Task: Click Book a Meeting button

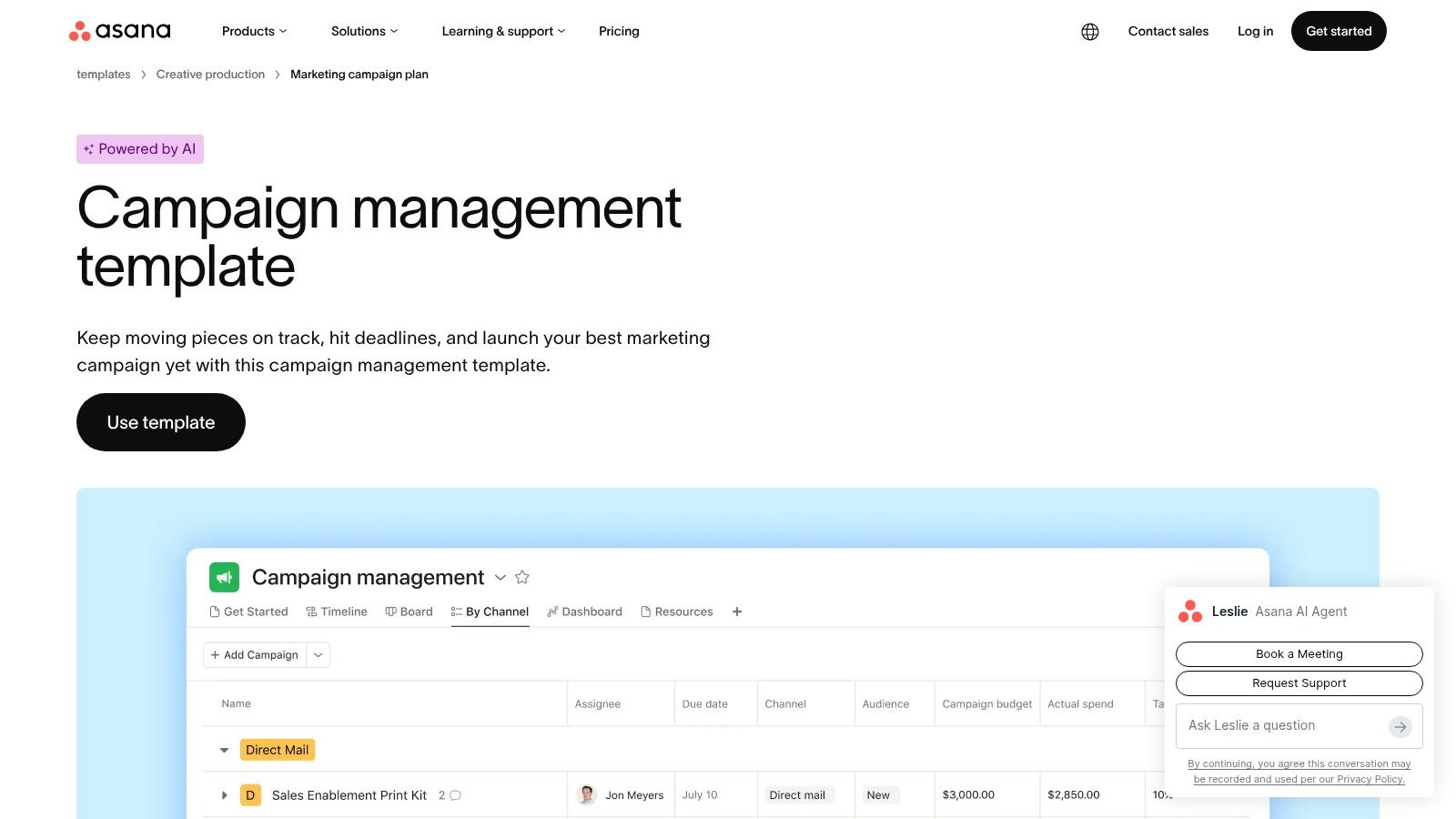Action: 1299,654
